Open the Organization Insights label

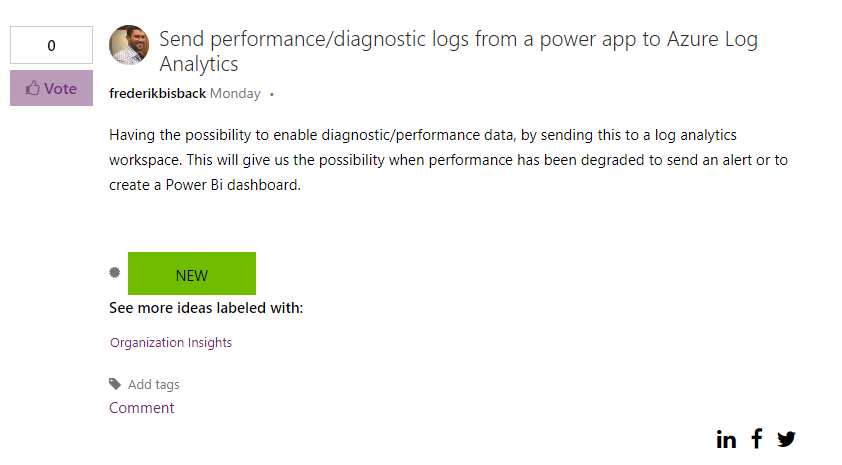tap(171, 342)
